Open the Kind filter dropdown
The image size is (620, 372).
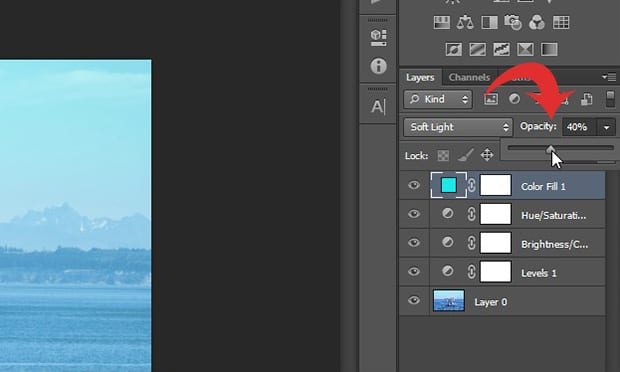tap(438, 99)
